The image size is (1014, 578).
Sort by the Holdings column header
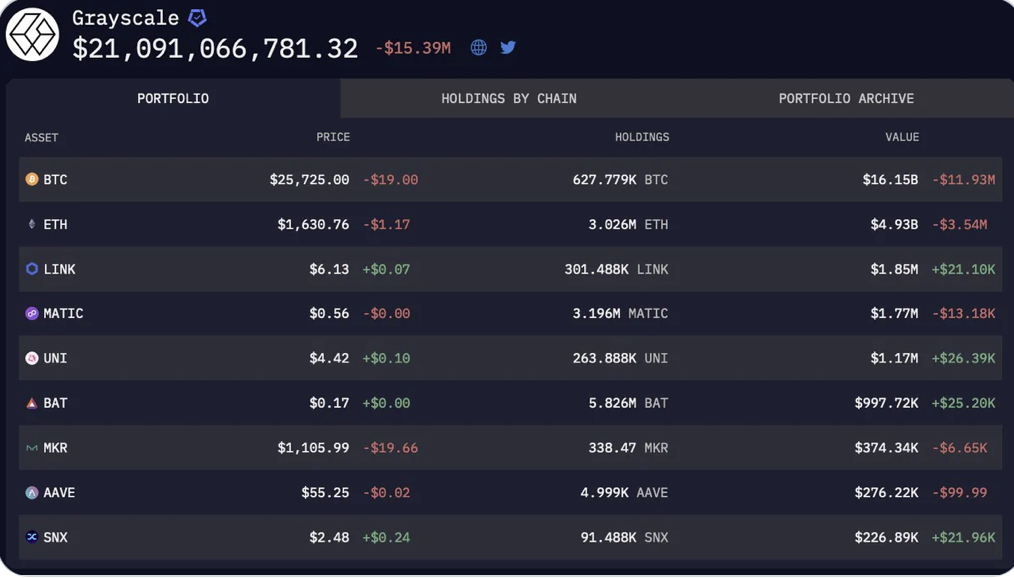642,137
